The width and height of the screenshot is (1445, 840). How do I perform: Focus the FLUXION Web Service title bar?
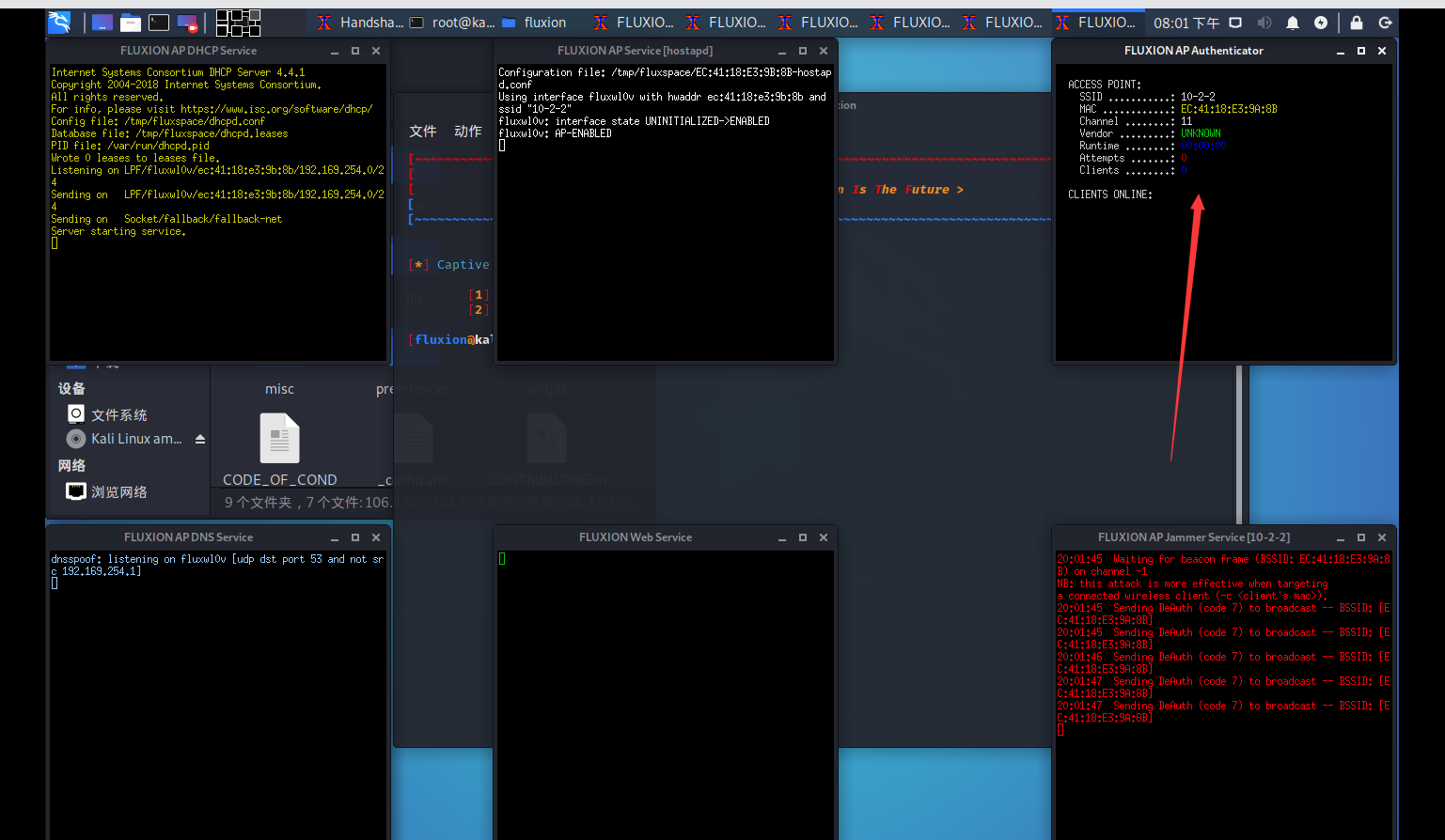[x=635, y=537]
